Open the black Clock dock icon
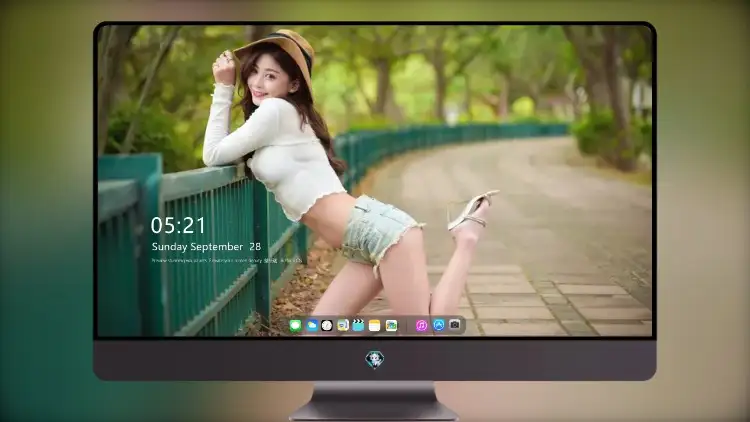The height and width of the screenshot is (422, 750). (x=327, y=326)
